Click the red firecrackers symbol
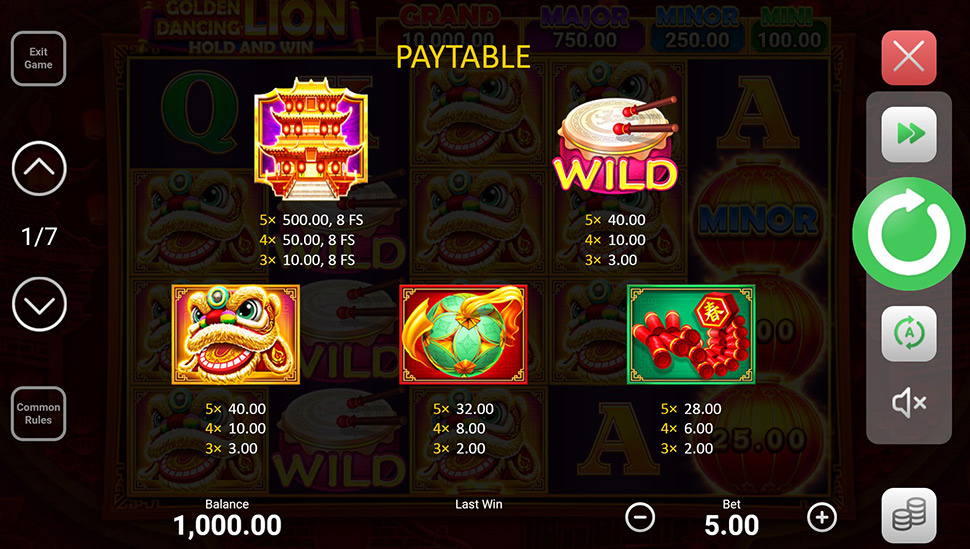The image size is (970, 549). (x=691, y=334)
